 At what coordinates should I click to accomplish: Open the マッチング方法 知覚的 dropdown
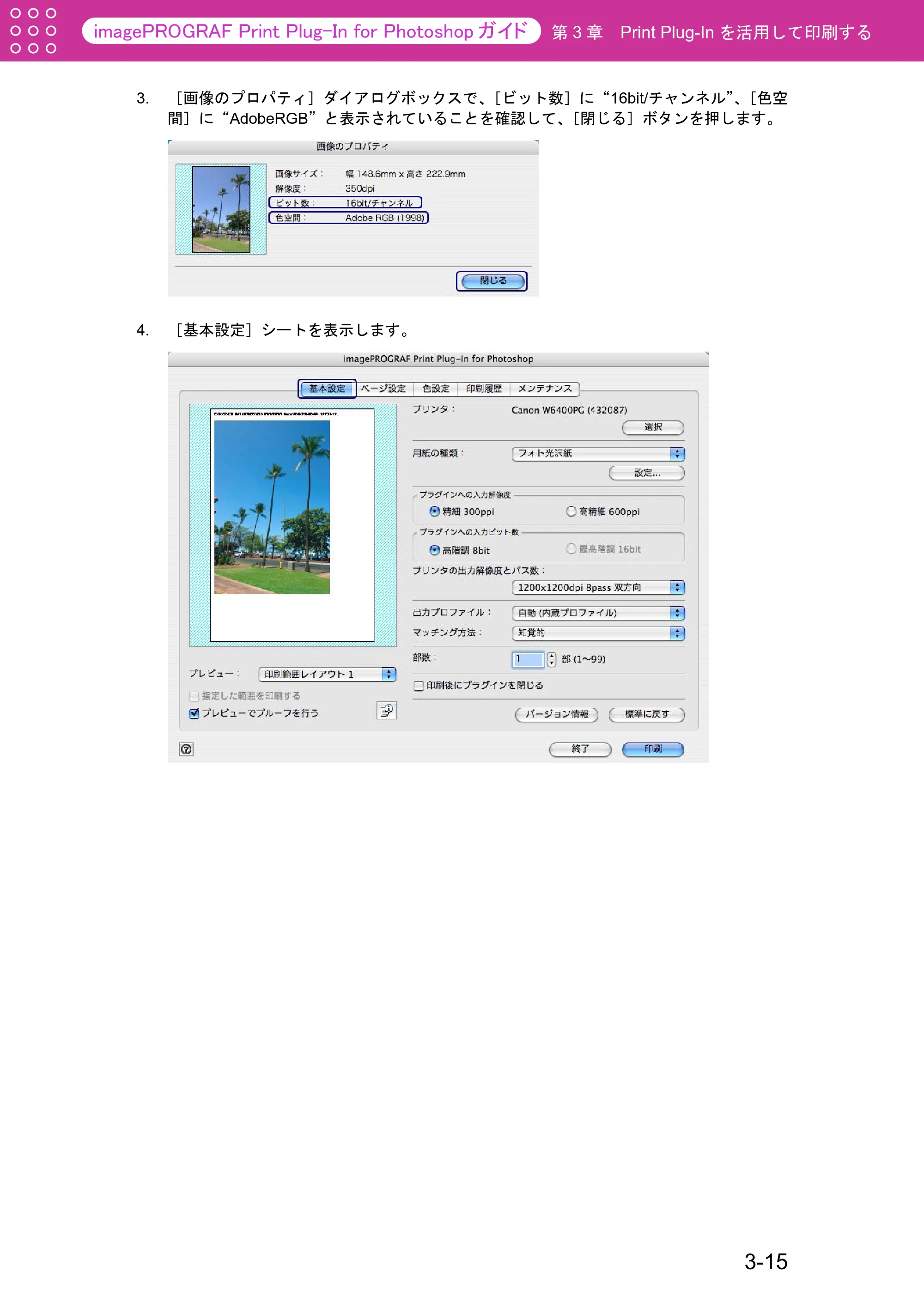pos(598,633)
